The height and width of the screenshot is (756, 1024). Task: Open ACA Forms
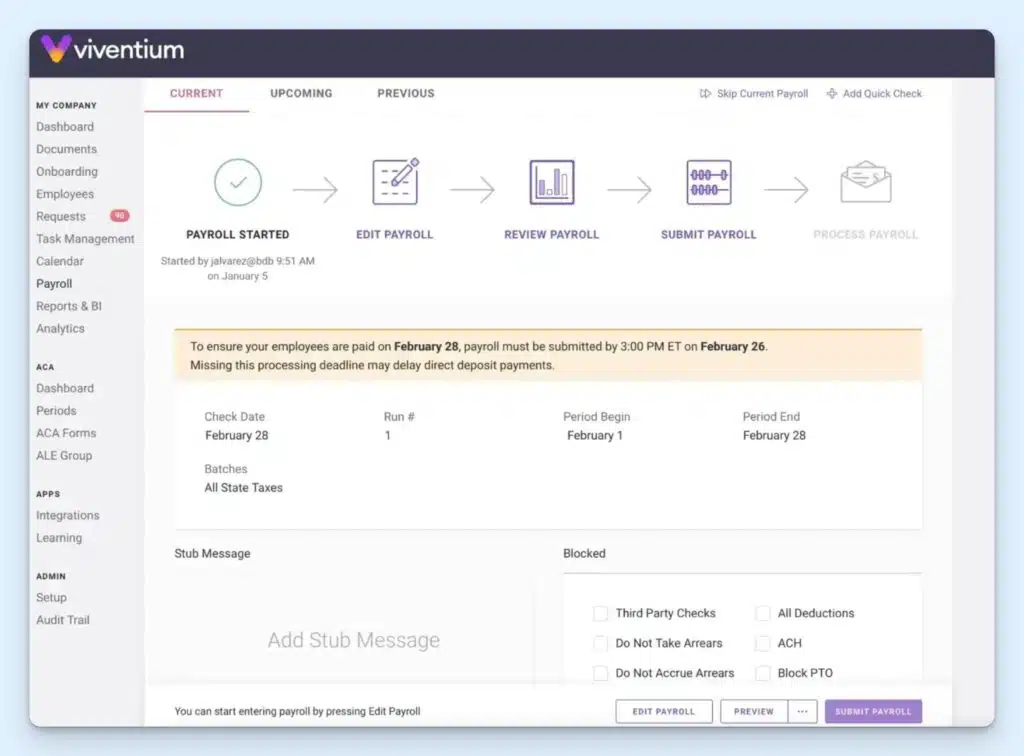66,433
